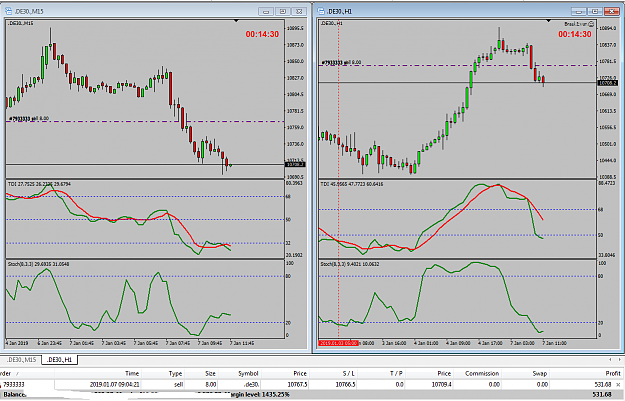The image size is (625, 401).
Task: Click the Stoch(8,3,3) label on H1 chart
Action: coord(350,264)
